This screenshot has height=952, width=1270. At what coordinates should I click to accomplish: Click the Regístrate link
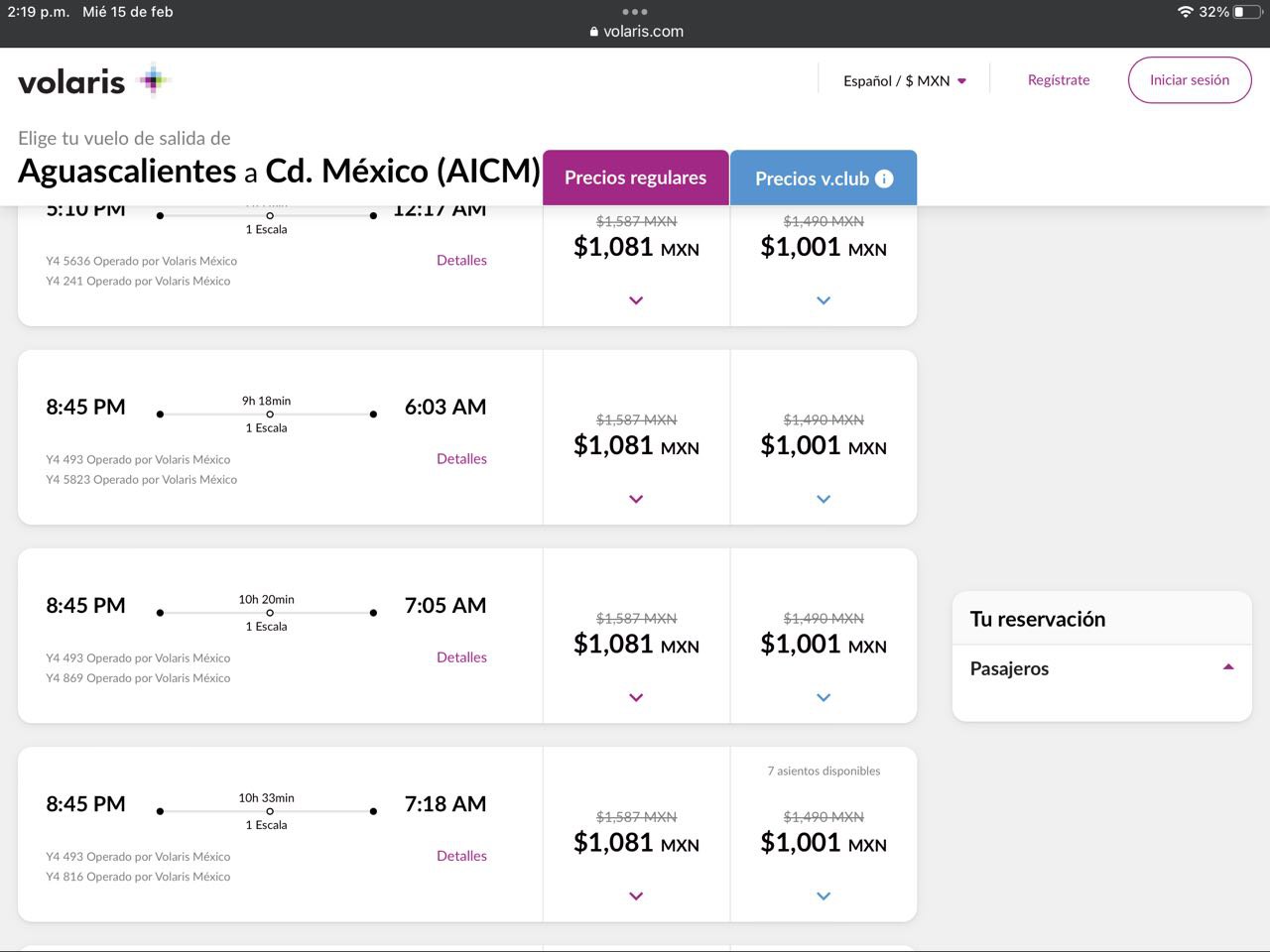pyautogui.click(x=1059, y=80)
